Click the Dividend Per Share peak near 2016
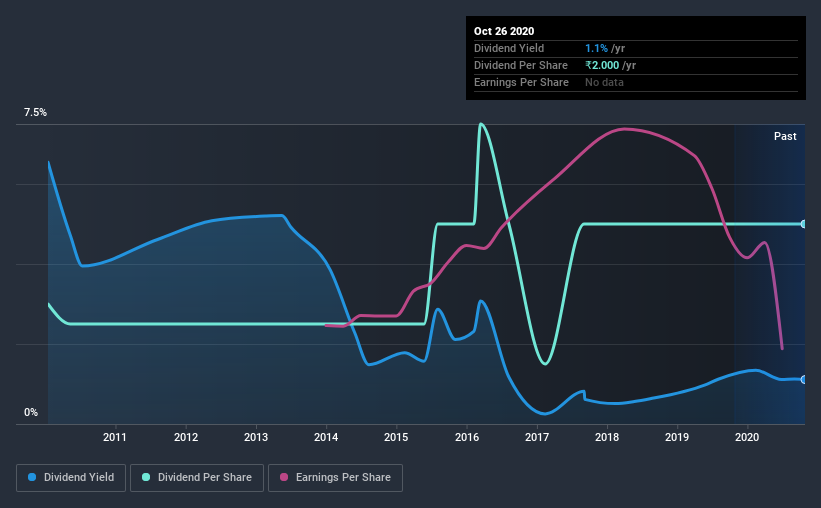 point(481,125)
